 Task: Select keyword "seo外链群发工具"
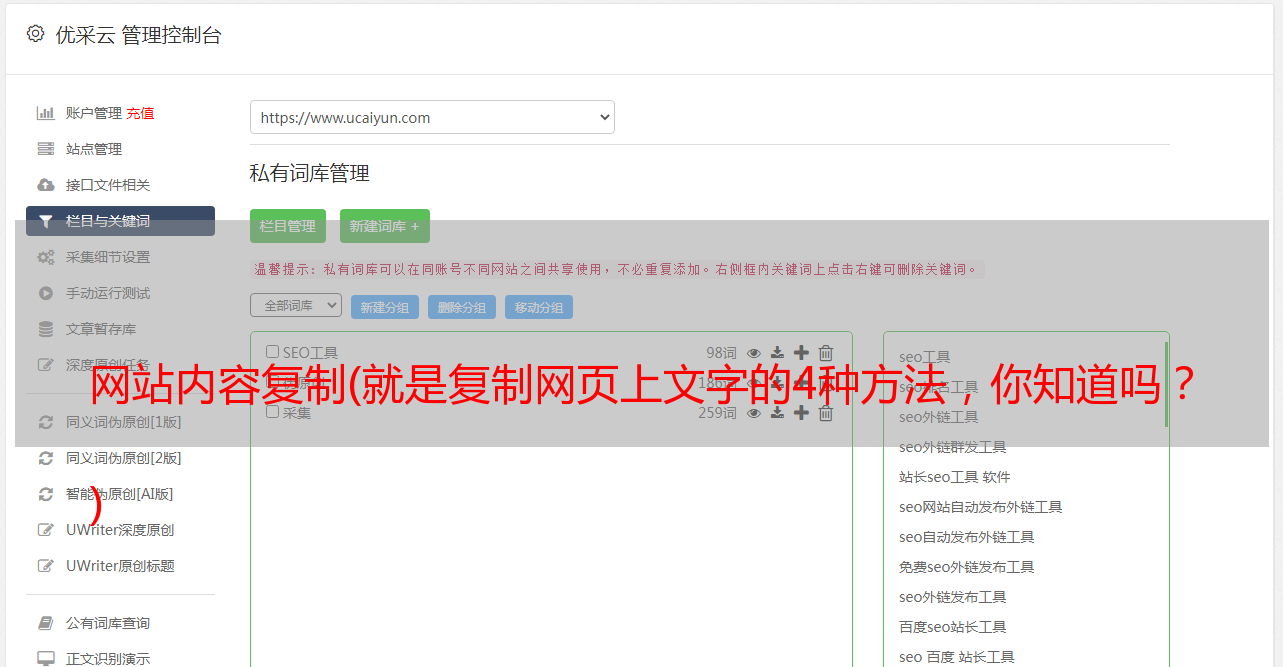point(953,447)
